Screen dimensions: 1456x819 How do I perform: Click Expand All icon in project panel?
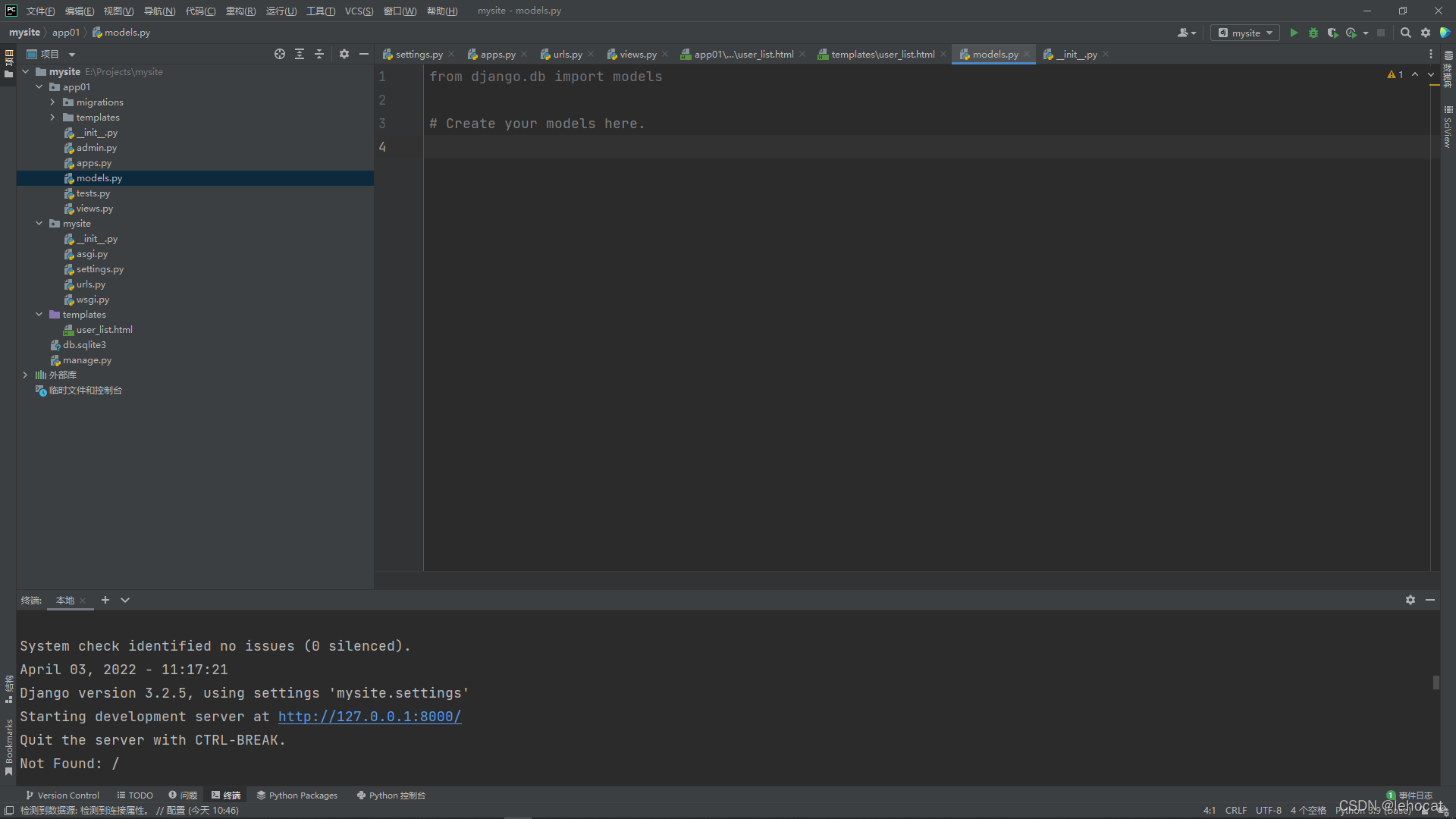tap(300, 54)
